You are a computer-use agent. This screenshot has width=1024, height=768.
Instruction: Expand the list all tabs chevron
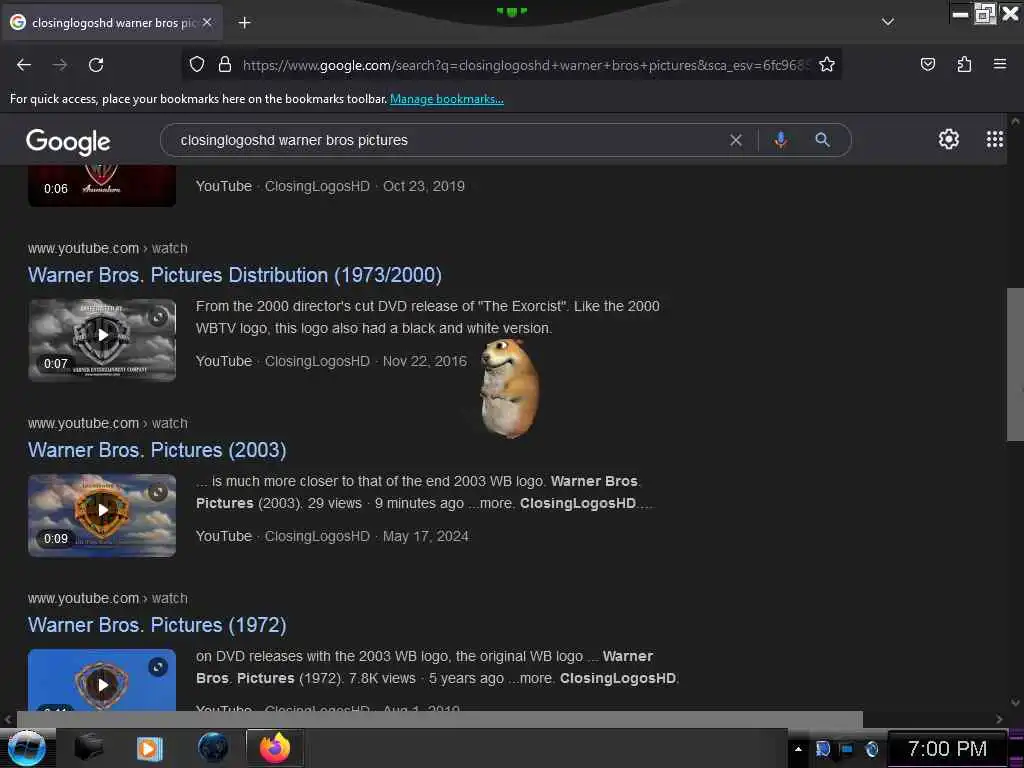(x=888, y=22)
